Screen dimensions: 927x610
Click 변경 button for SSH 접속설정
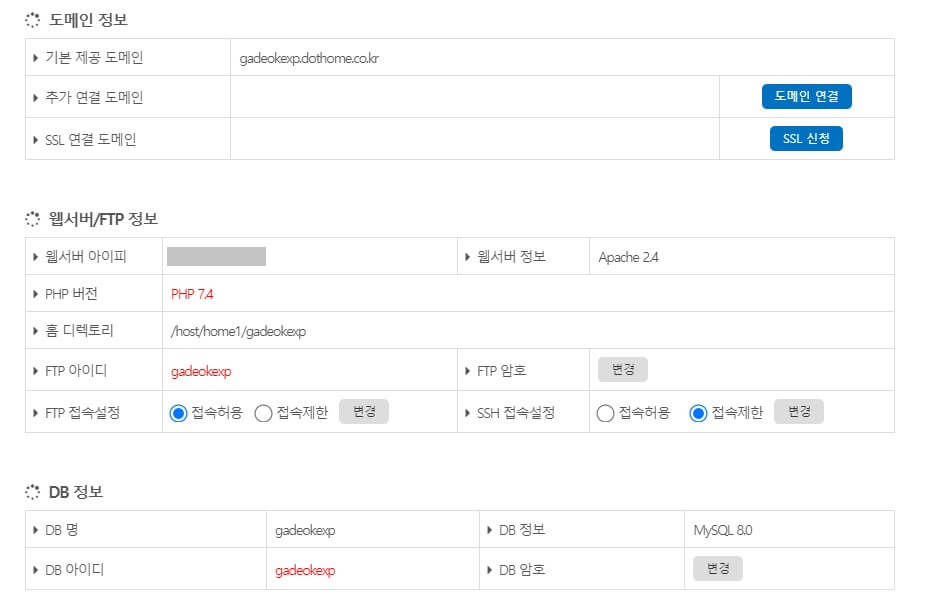[799, 411]
